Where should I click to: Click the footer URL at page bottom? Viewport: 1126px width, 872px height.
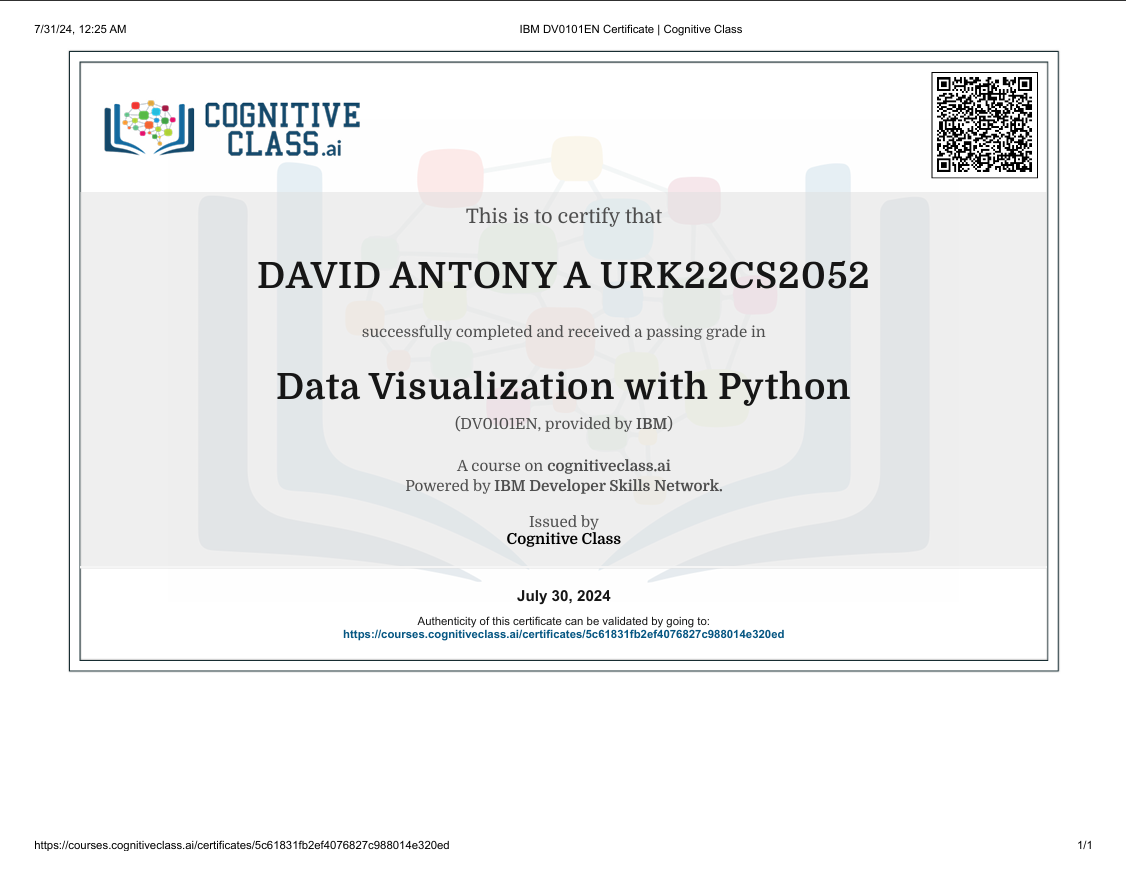tap(242, 845)
